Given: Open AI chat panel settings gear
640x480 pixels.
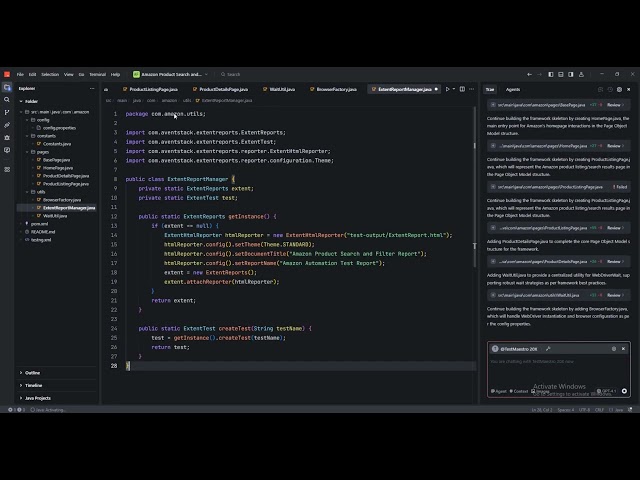Looking at the screenshot, I should coord(619,89).
